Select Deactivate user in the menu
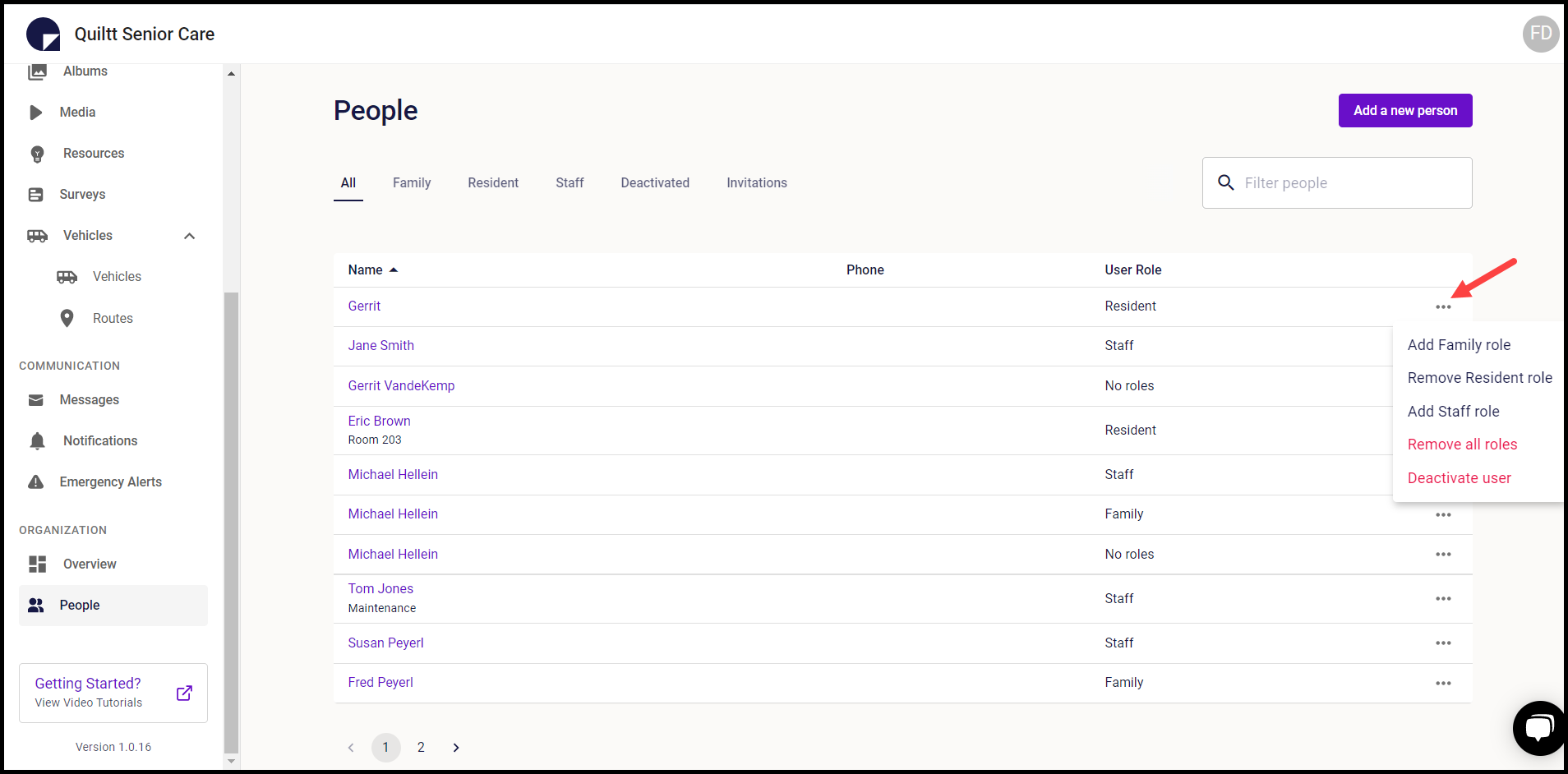Screen dimensions: 1568x774 (1459, 478)
